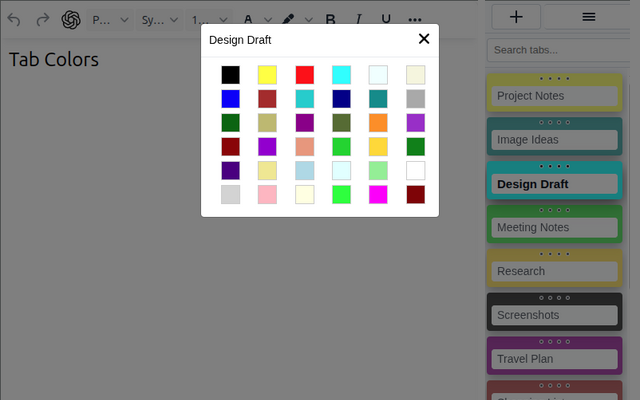Open the more options ellipsis menu

pos(415,20)
